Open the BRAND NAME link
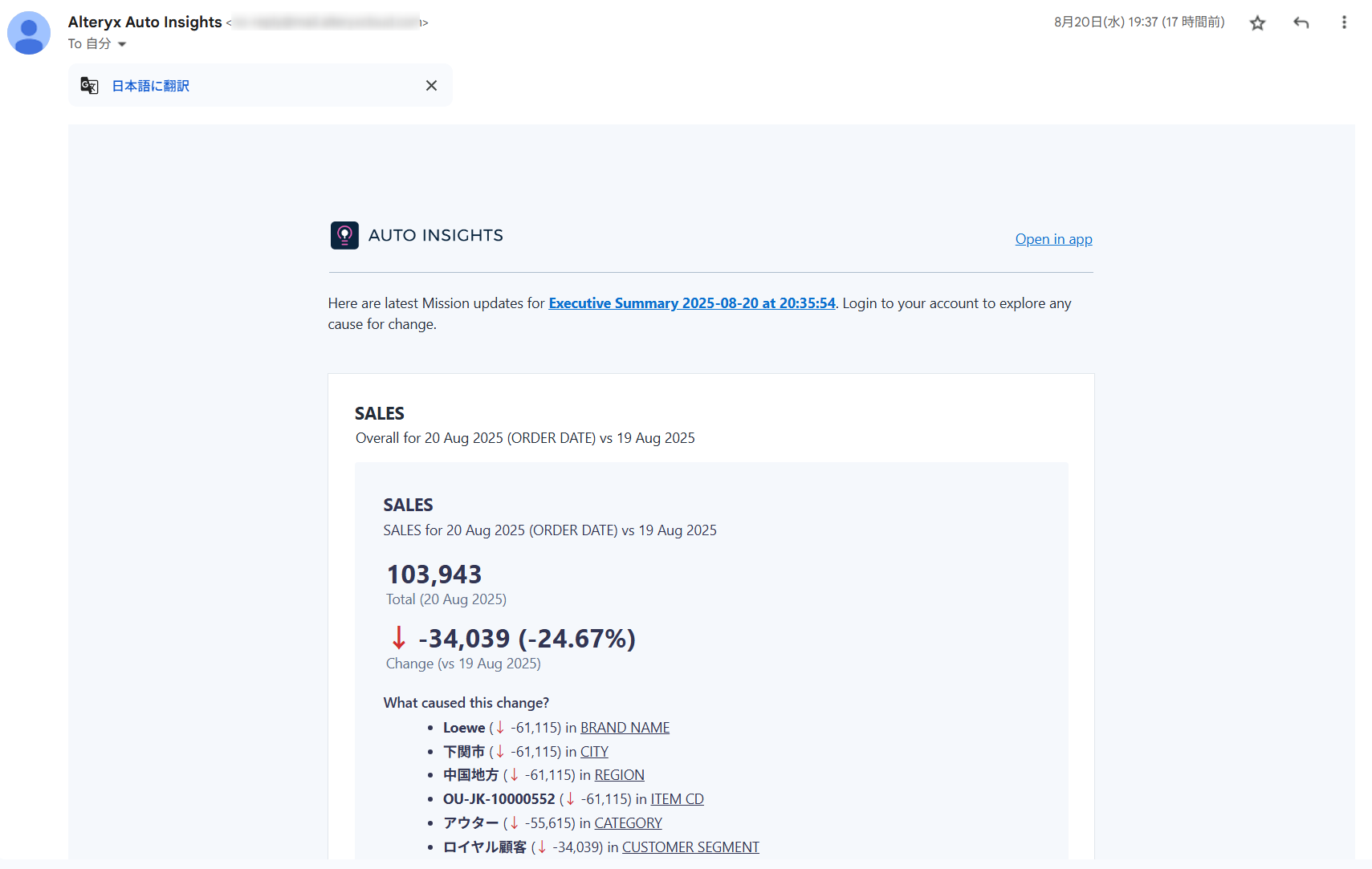The image size is (1372, 869). pyautogui.click(x=625, y=728)
